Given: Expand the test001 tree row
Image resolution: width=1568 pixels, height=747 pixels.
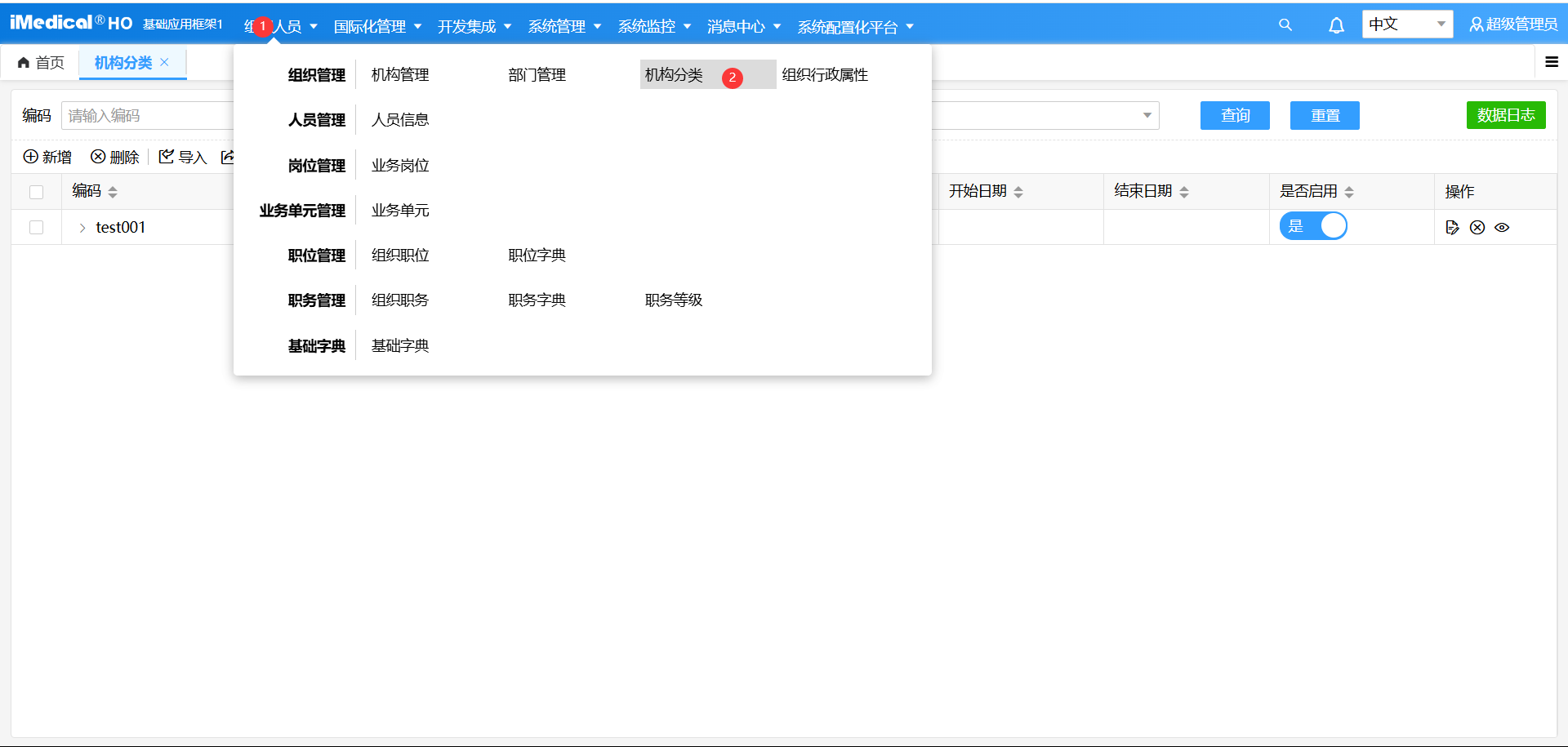Looking at the screenshot, I should (x=82, y=228).
